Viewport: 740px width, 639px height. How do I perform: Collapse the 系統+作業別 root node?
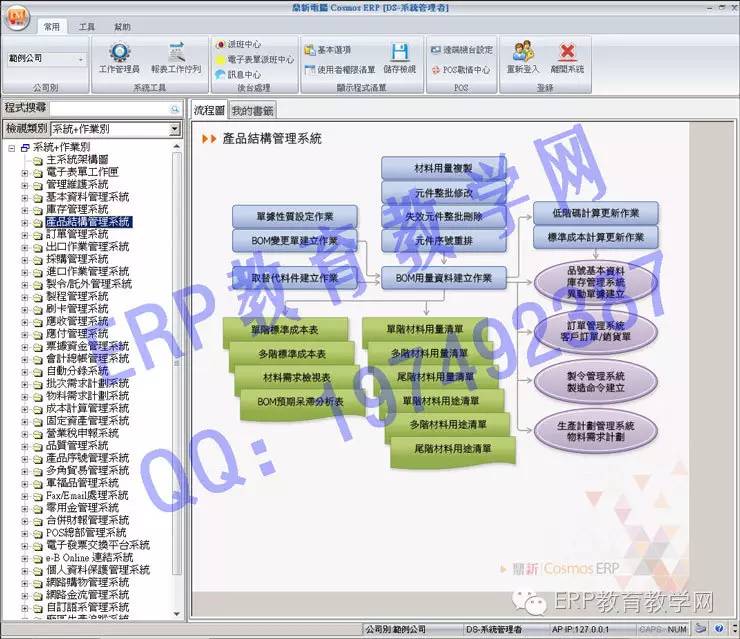[11, 147]
